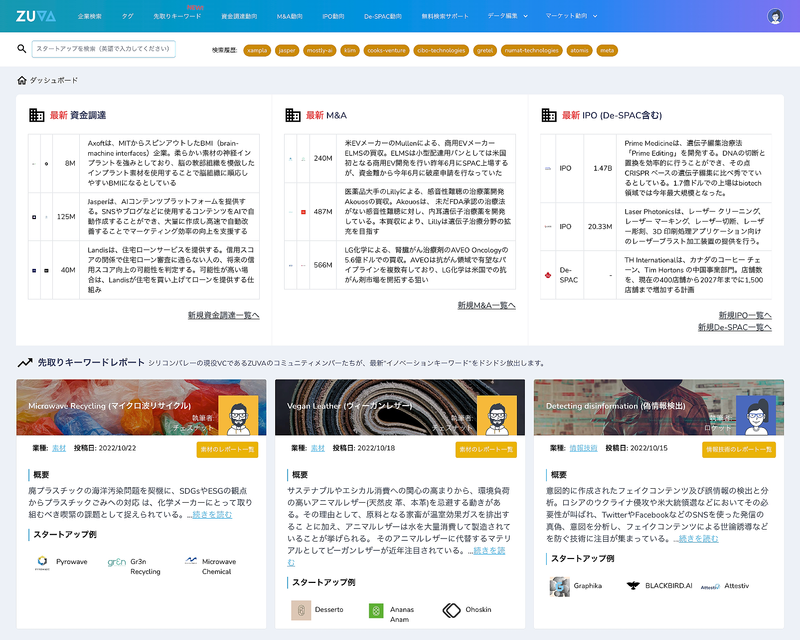
Task: Click 続きを読む on Detecting disinformation card
Action: [x=698, y=538]
